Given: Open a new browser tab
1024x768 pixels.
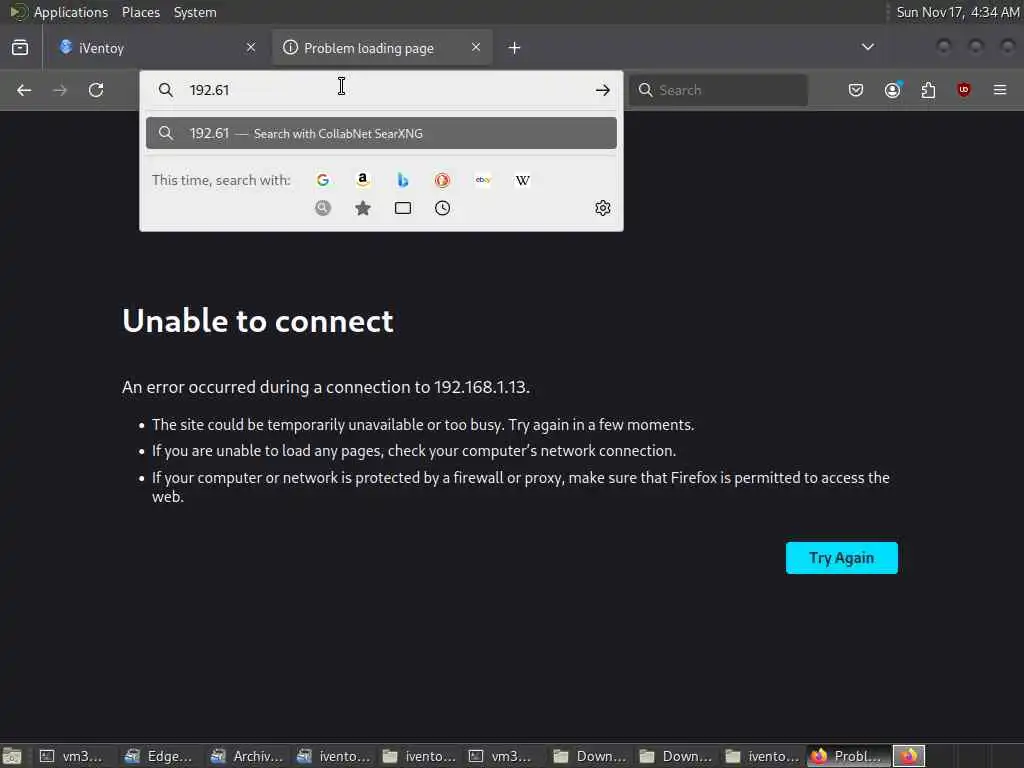Looking at the screenshot, I should 515,48.
